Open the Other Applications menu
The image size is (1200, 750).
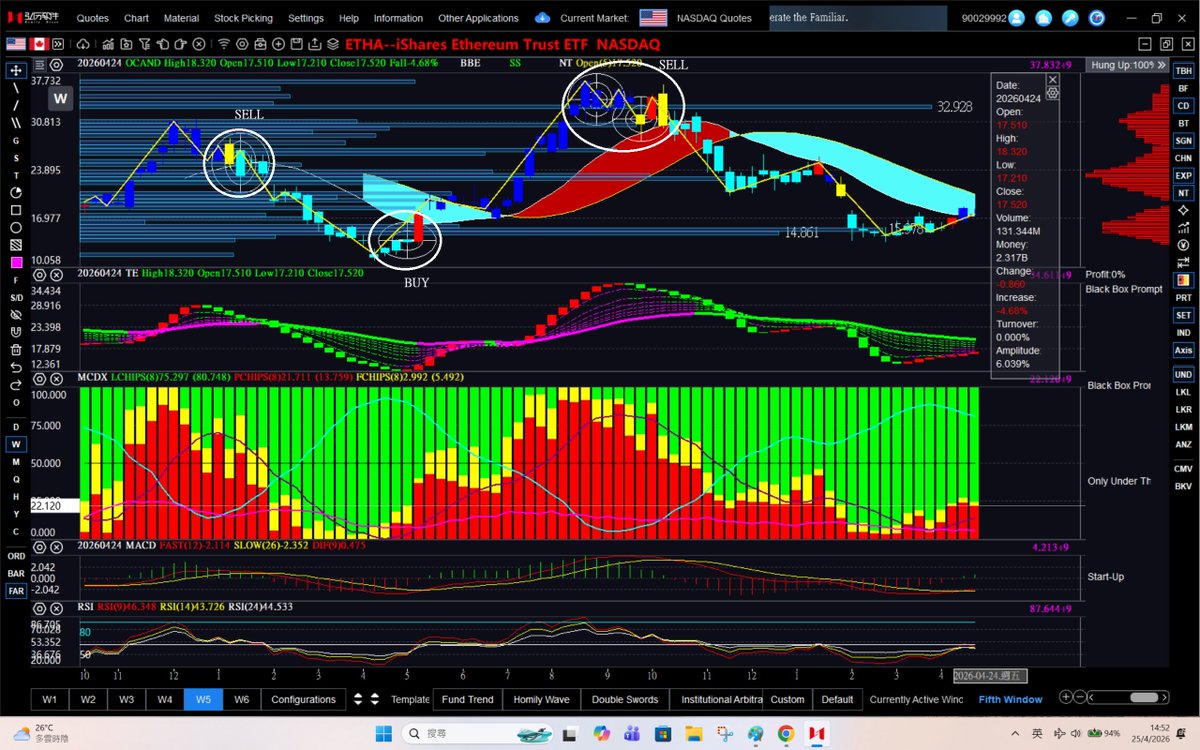coord(478,18)
